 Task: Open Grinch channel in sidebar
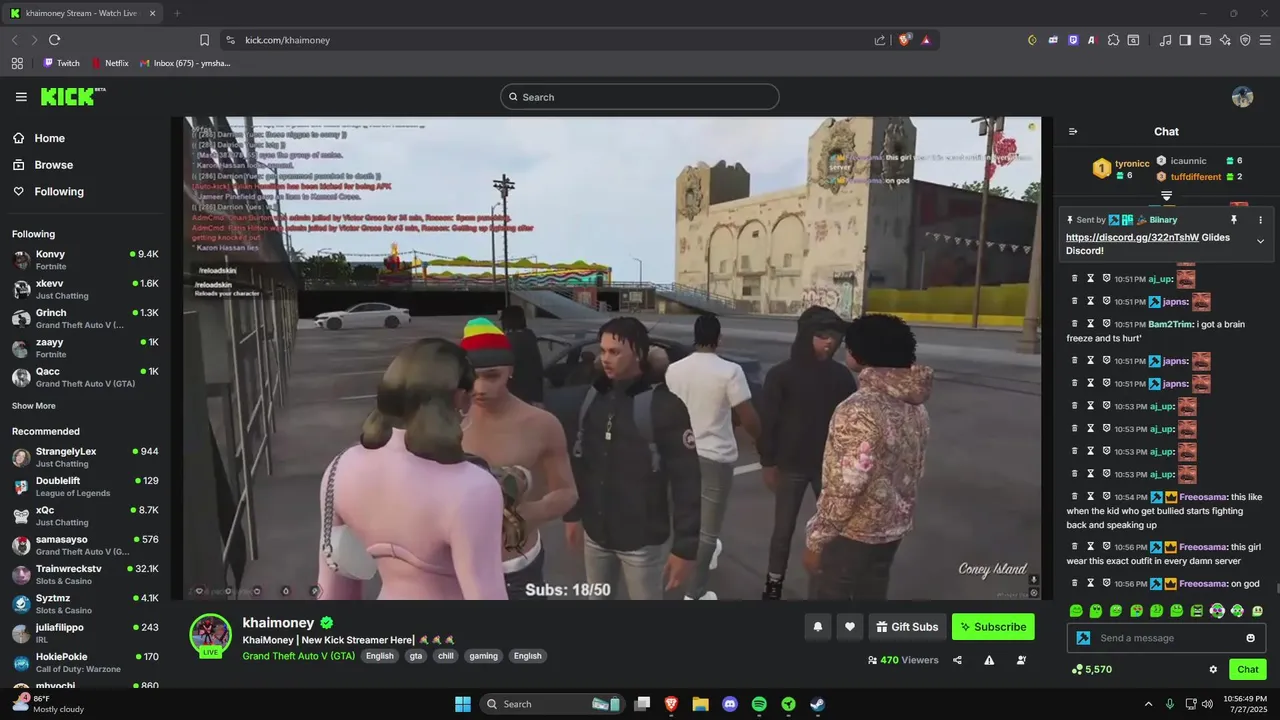click(x=85, y=318)
